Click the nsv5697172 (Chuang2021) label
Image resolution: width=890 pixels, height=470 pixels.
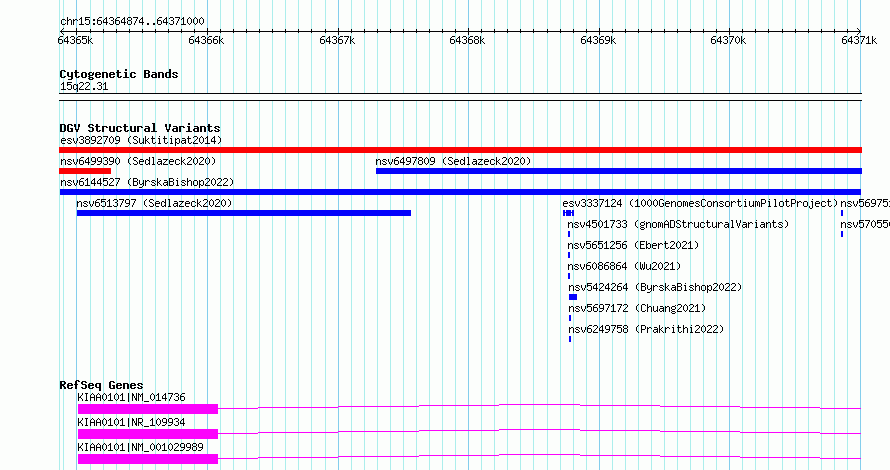(x=637, y=308)
